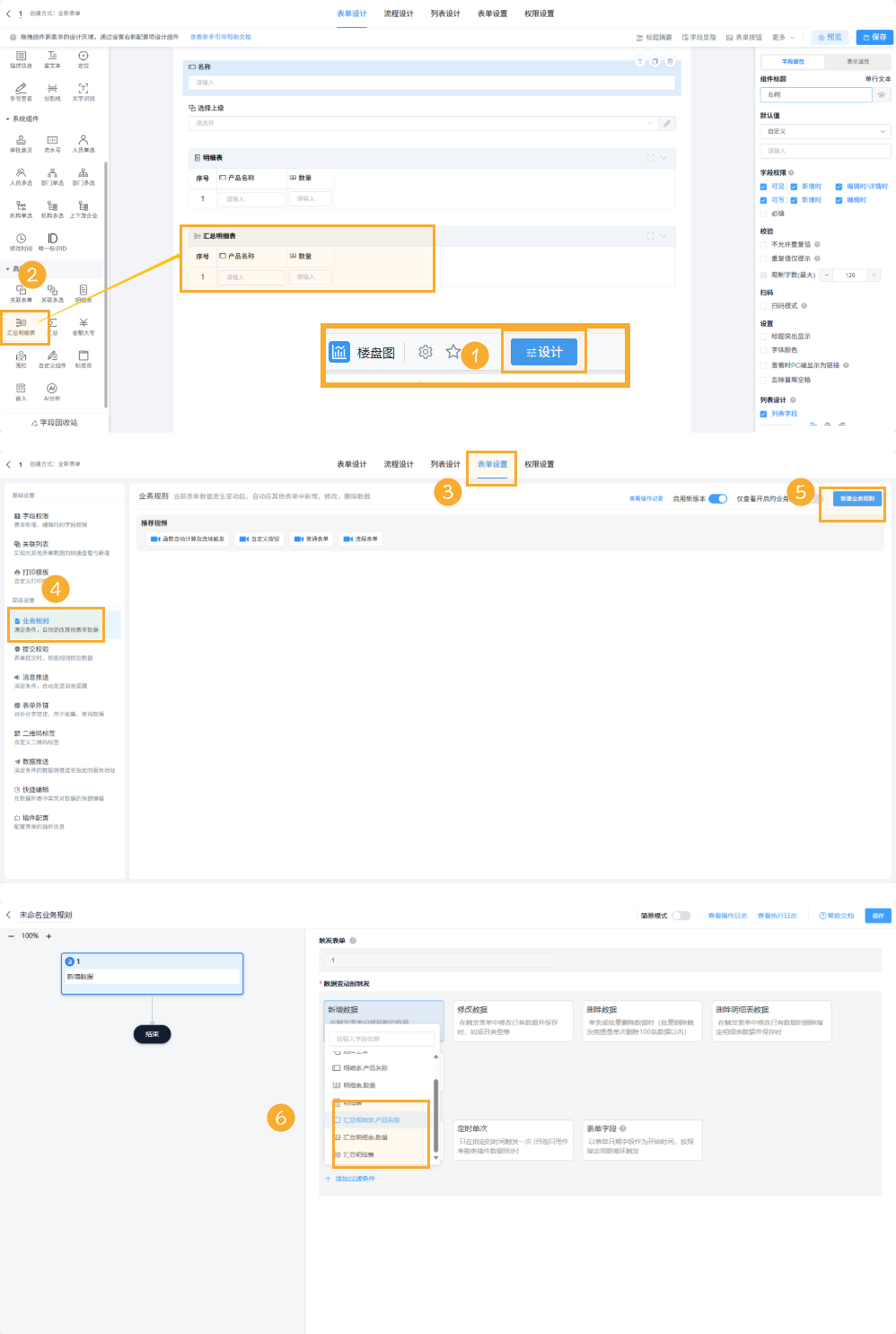Check the 必填 checkbox
896x1334 pixels.
764,214
